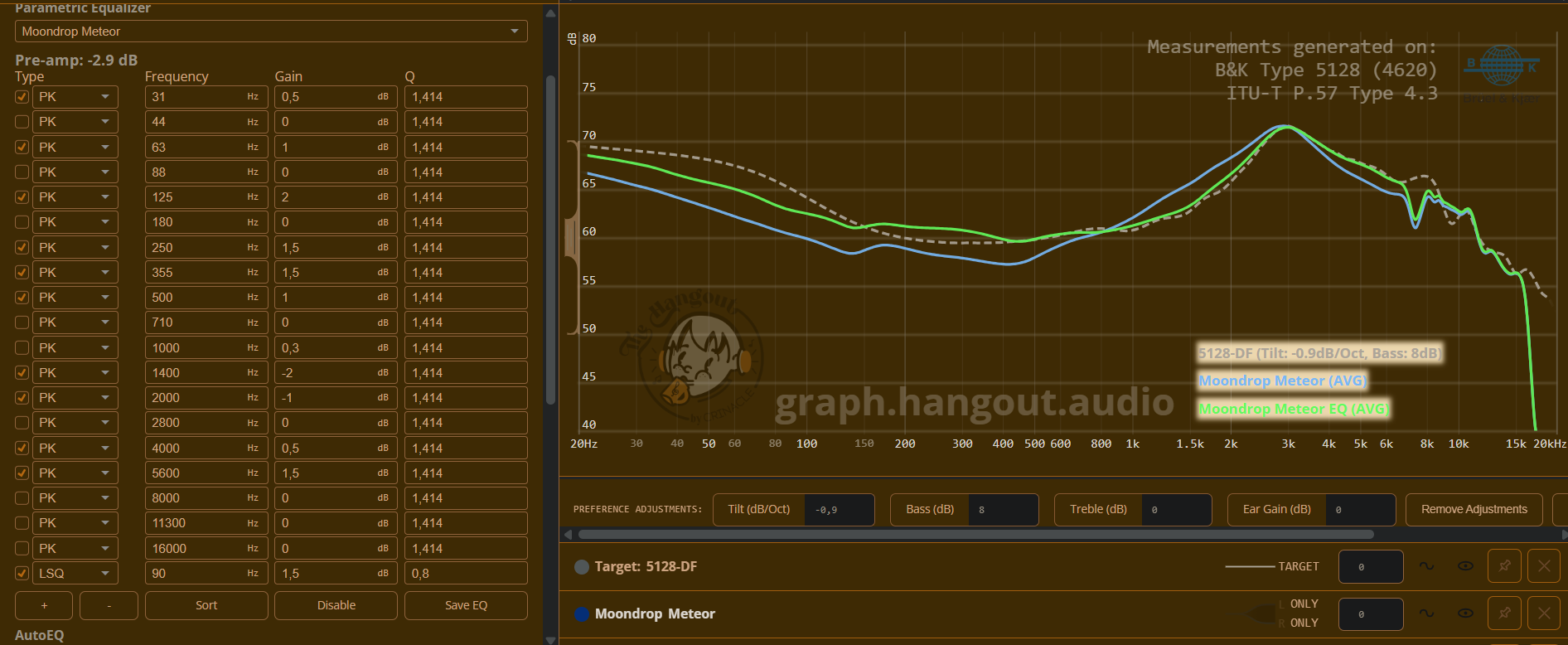Hide the Target 5128-DF curve via eye icon
Image resolution: width=1568 pixels, height=645 pixels.
click(x=1465, y=566)
